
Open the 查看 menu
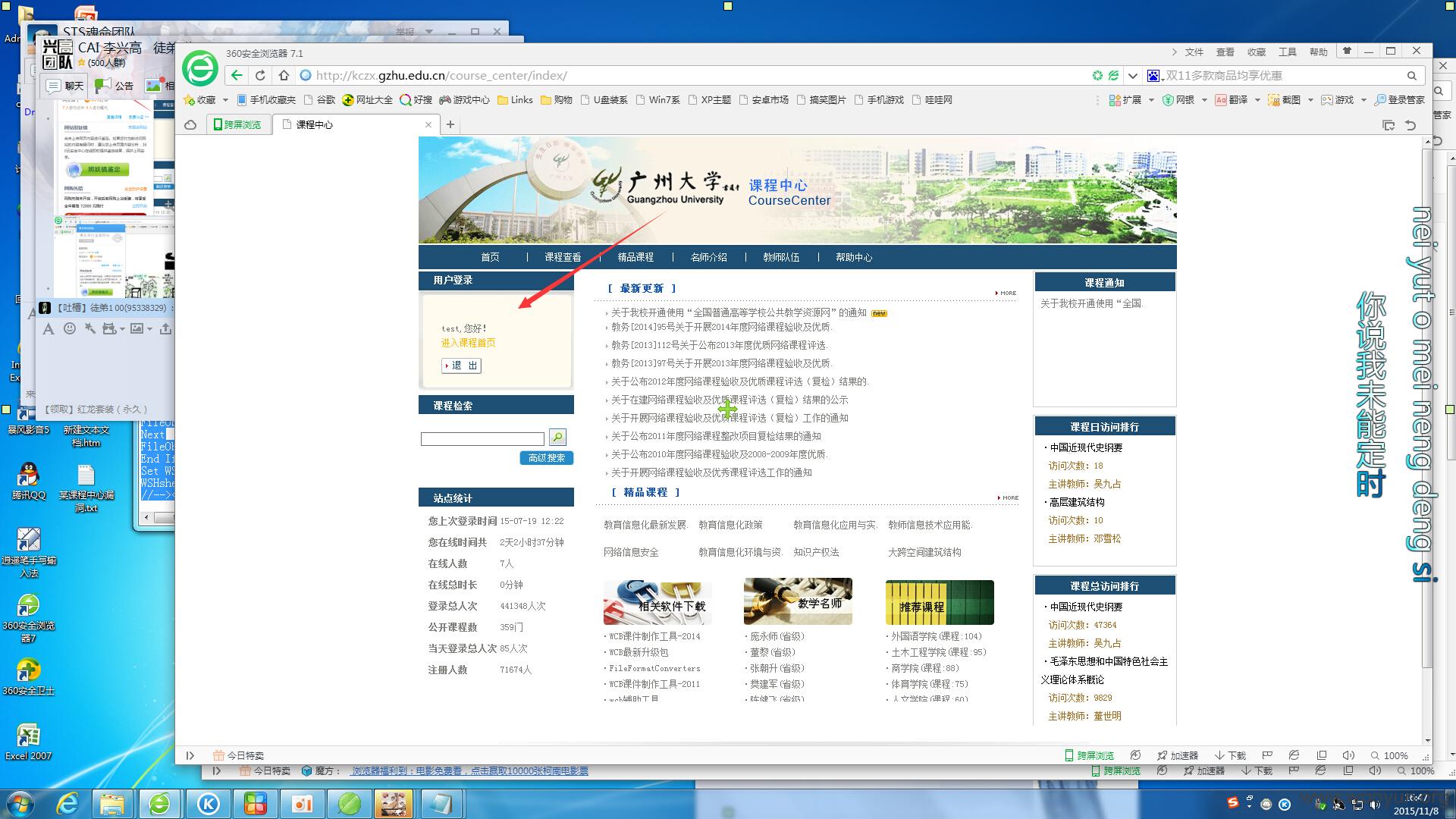[1225, 52]
